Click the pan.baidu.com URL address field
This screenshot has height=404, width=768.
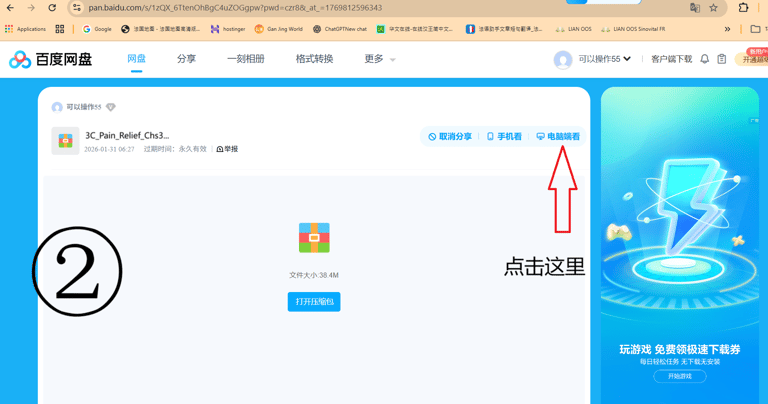[x=235, y=8]
